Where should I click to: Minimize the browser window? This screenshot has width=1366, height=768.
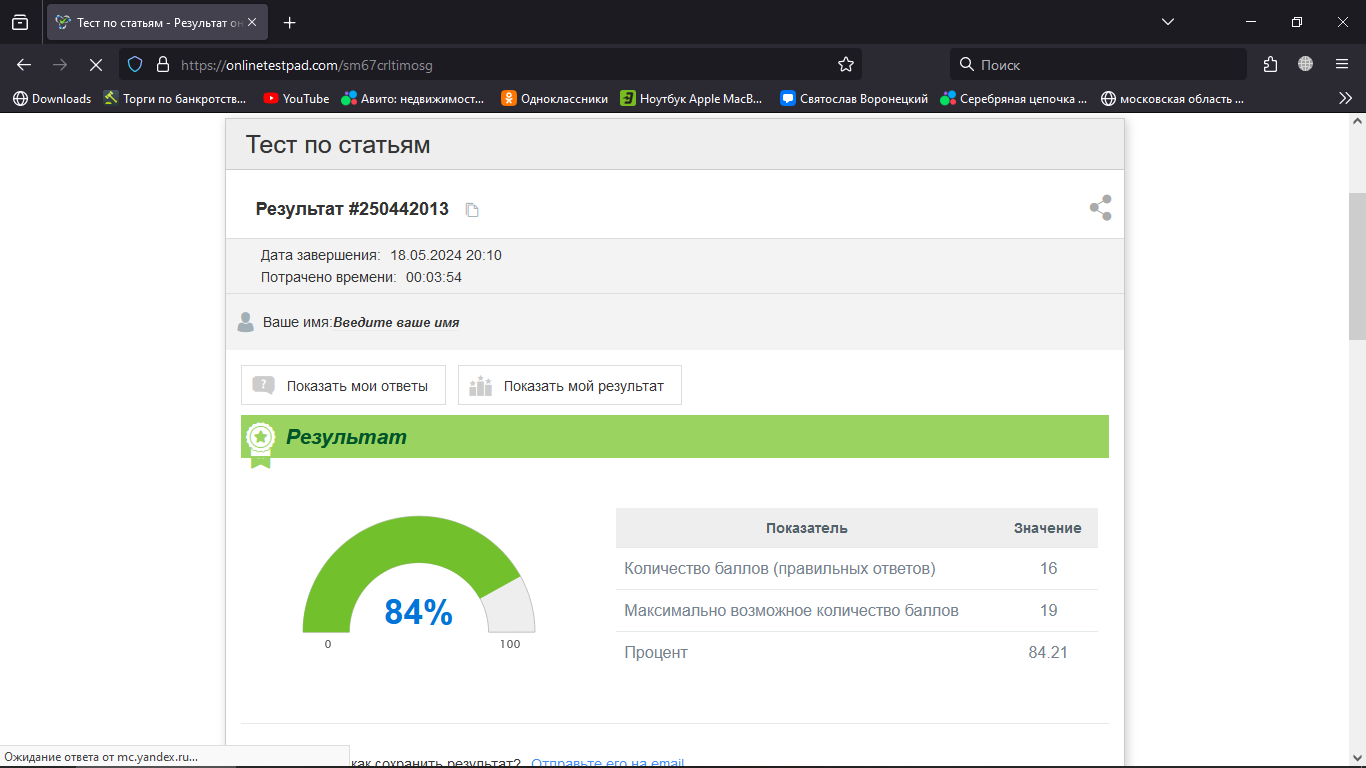[x=1251, y=22]
